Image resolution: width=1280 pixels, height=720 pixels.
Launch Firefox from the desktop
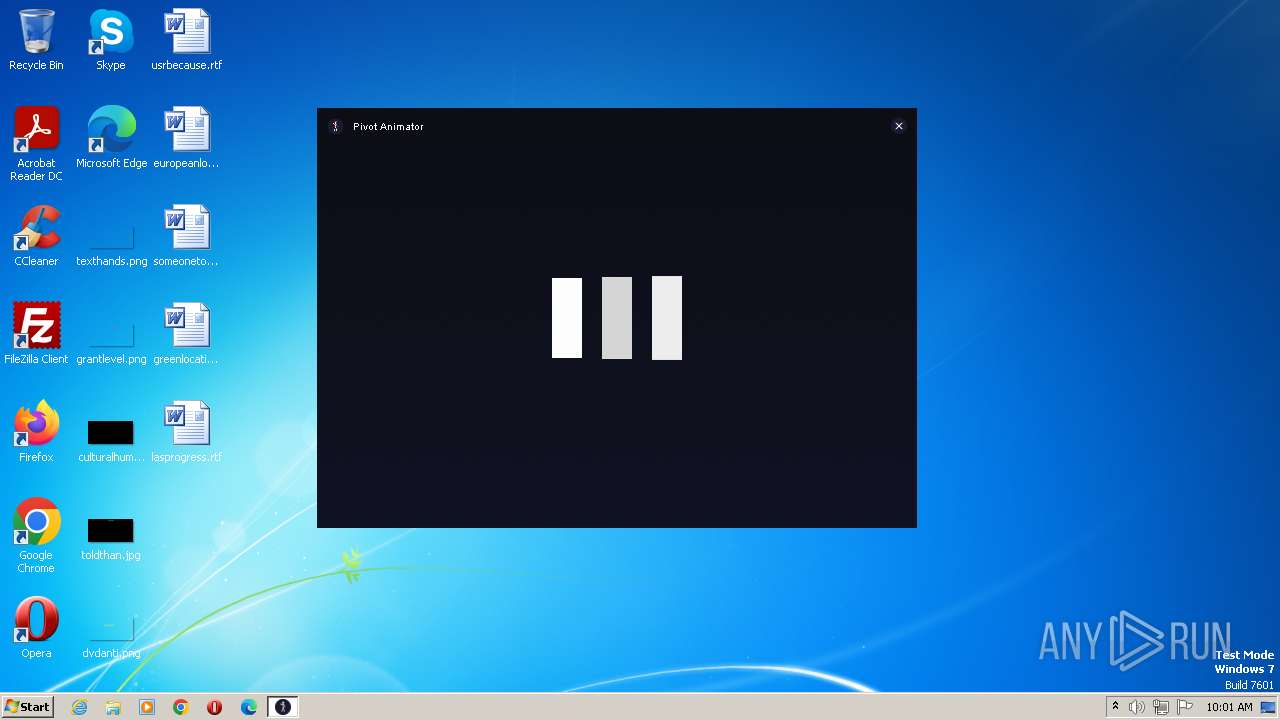[36, 432]
